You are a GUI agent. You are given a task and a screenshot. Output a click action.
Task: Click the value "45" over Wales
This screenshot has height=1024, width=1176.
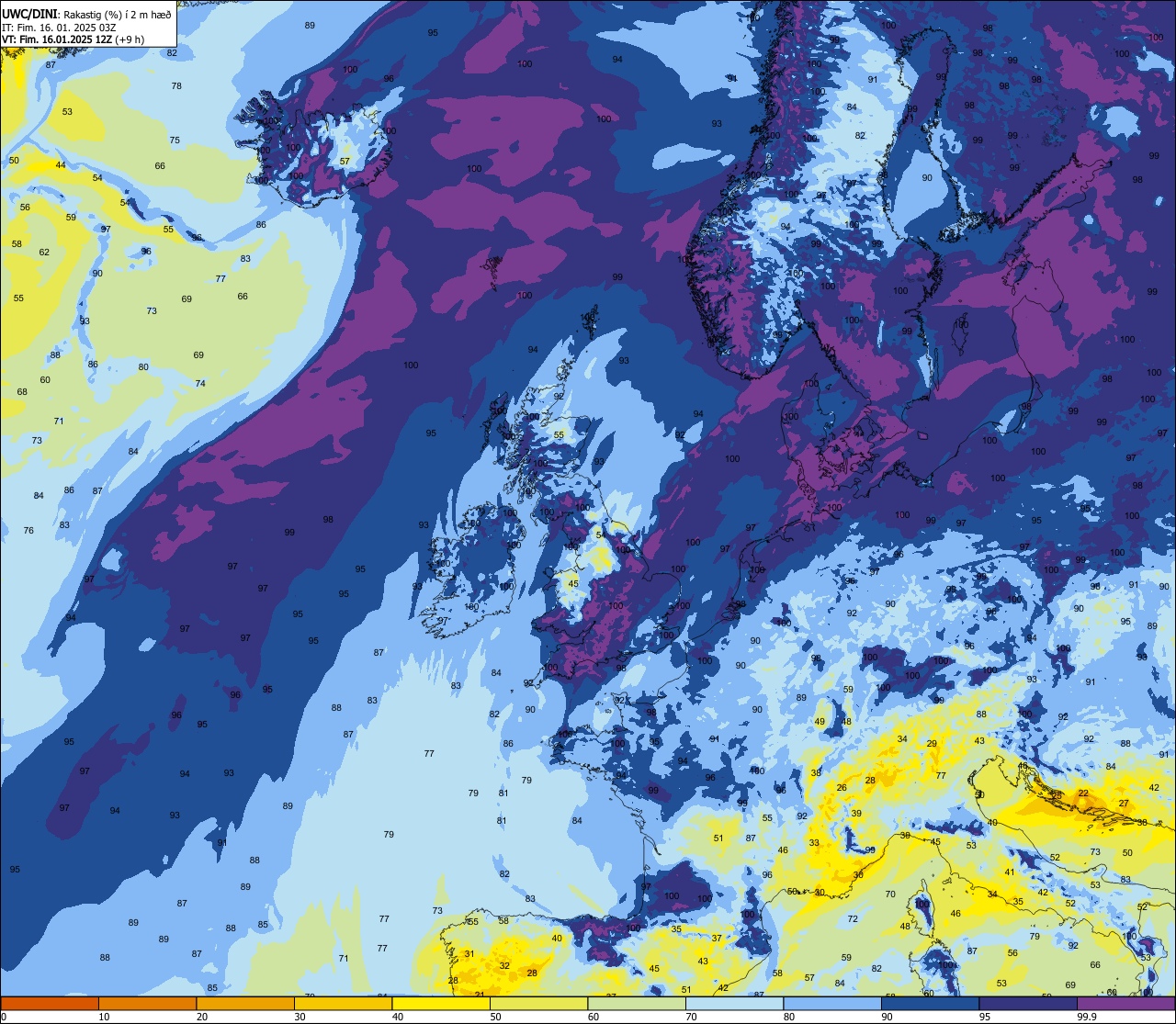[x=573, y=584]
